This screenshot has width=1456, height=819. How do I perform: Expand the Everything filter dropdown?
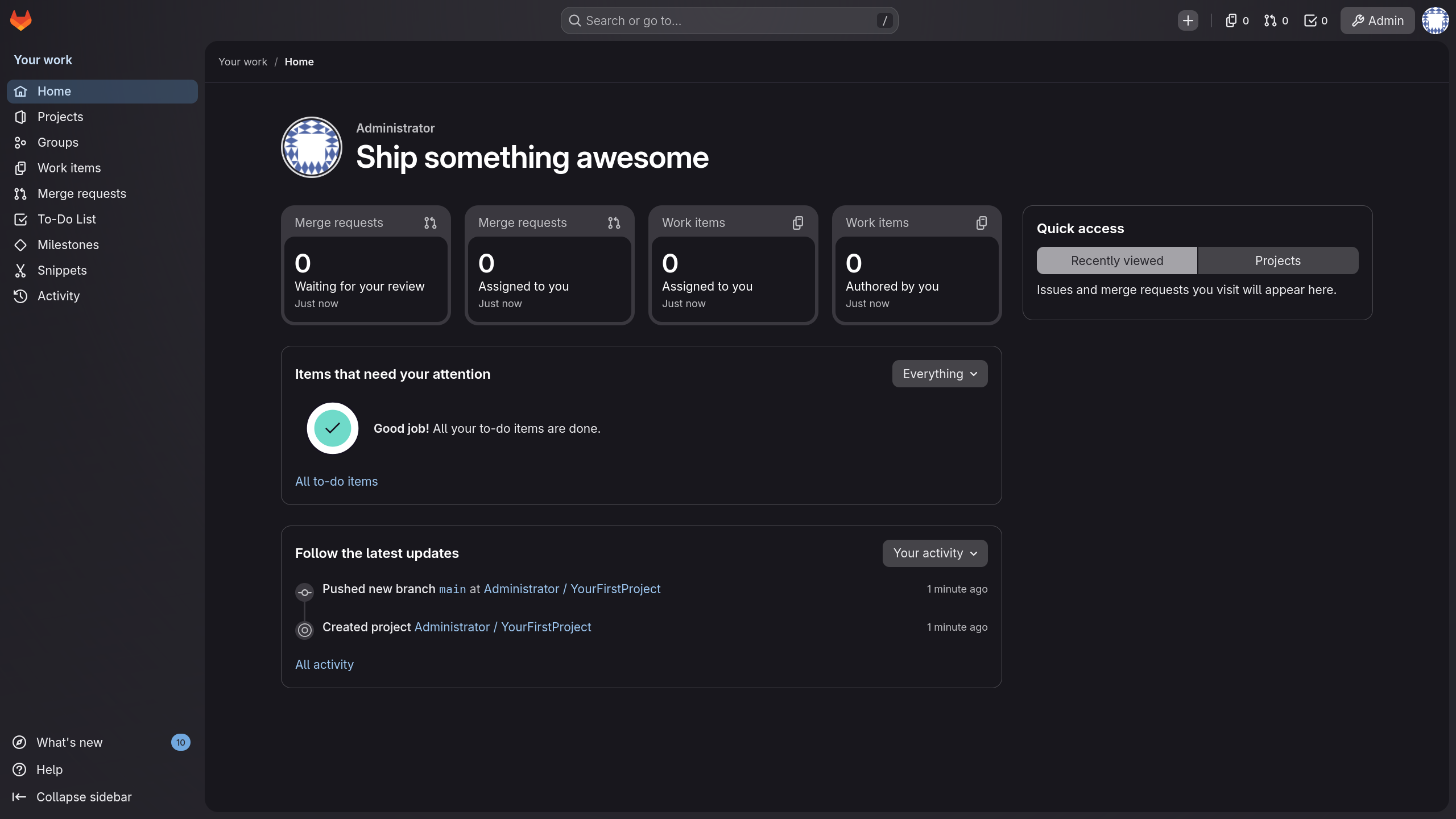coord(940,374)
